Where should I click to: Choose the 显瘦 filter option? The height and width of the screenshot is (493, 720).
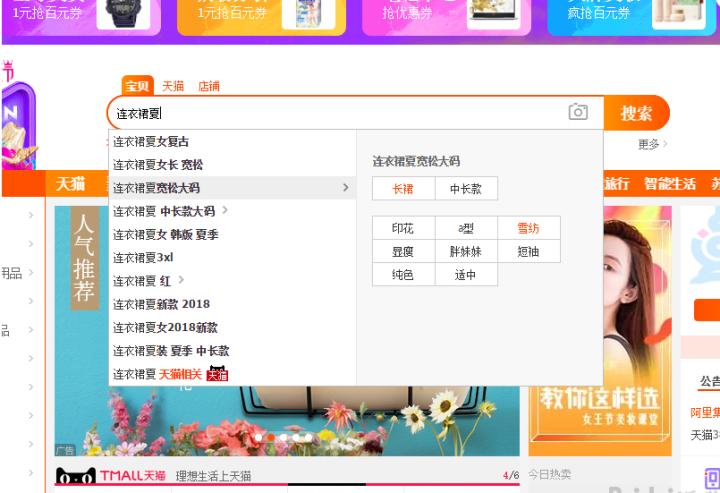click(403, 252)
